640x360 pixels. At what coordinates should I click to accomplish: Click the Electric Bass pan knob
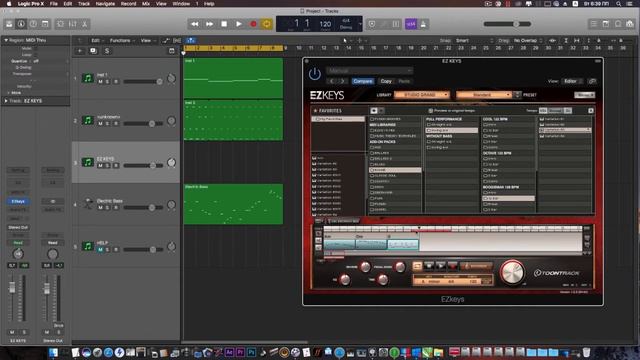point(171,204)
